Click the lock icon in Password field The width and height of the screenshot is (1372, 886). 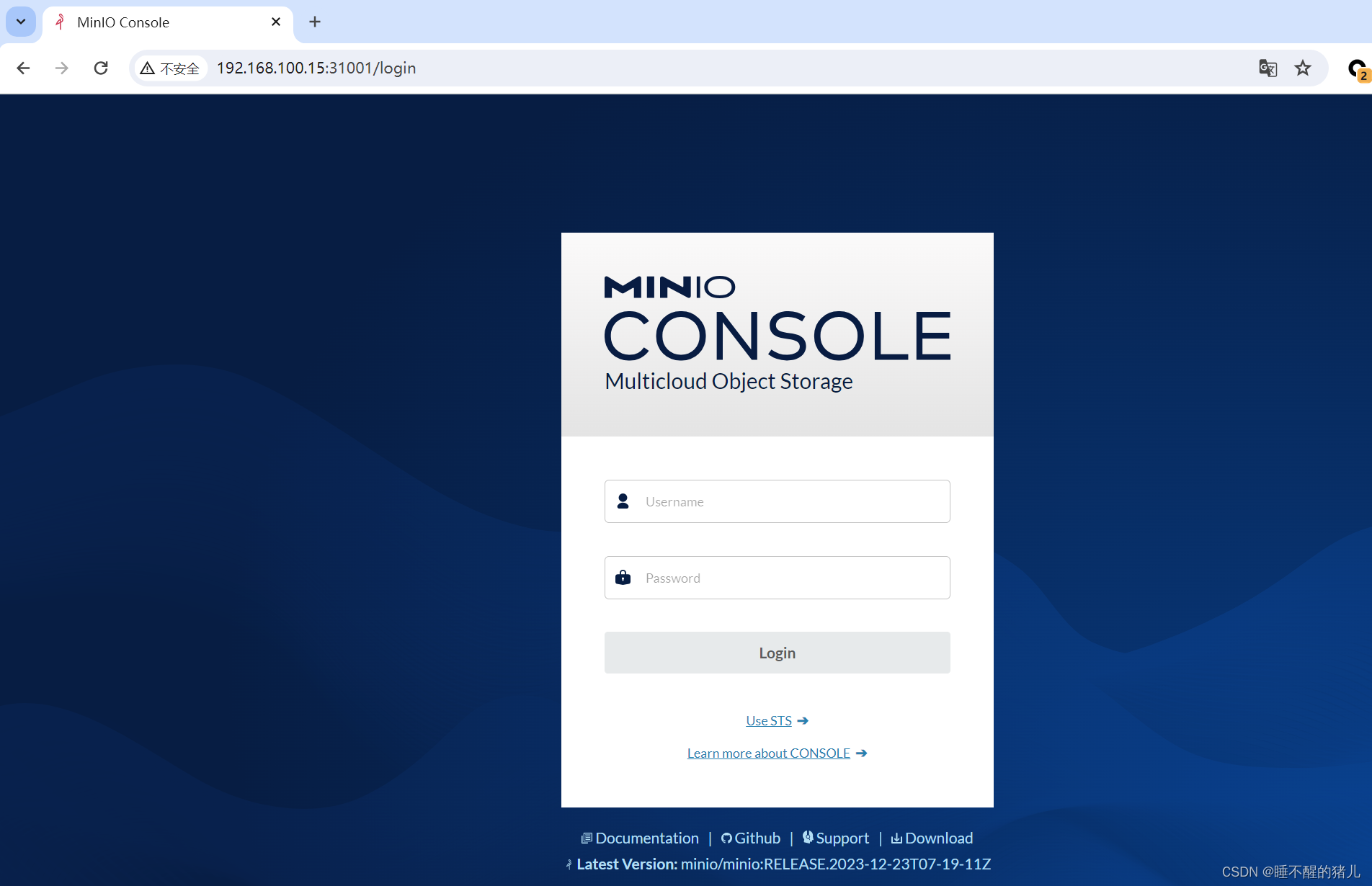click(623, 577)
